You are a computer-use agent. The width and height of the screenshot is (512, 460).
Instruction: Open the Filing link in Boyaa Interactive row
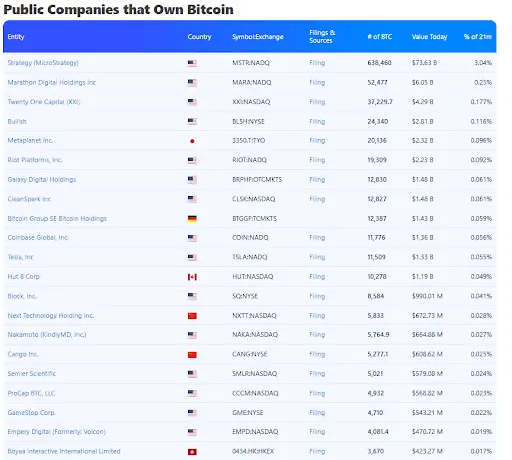click(317, 451)
